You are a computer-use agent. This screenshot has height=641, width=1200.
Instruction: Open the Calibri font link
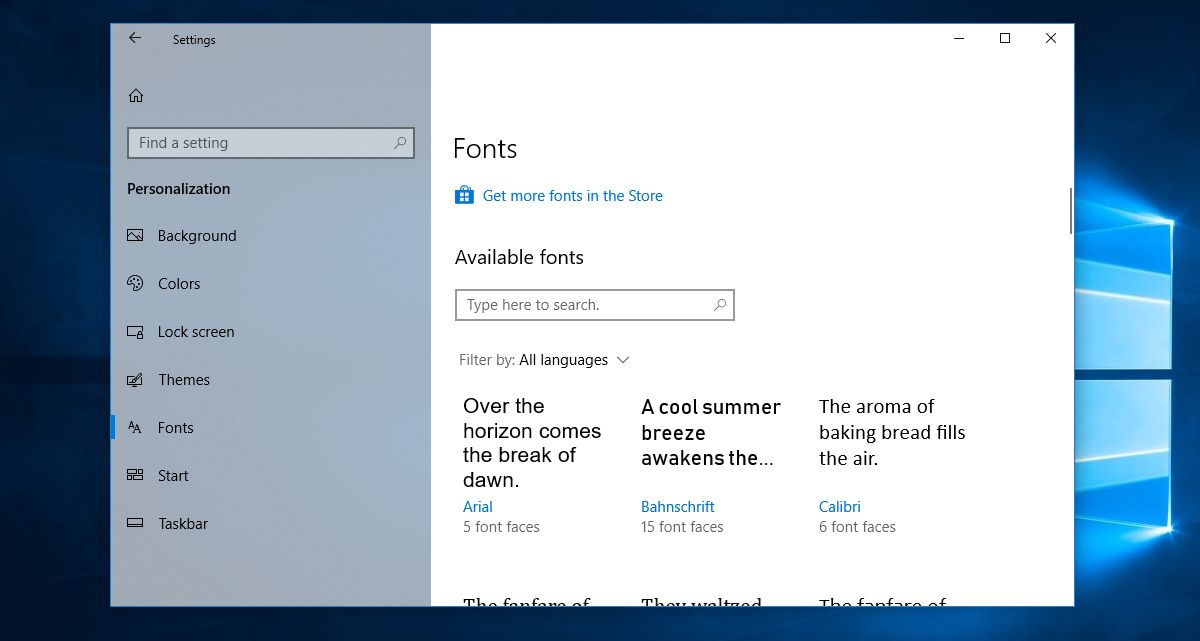coord(840,507)
